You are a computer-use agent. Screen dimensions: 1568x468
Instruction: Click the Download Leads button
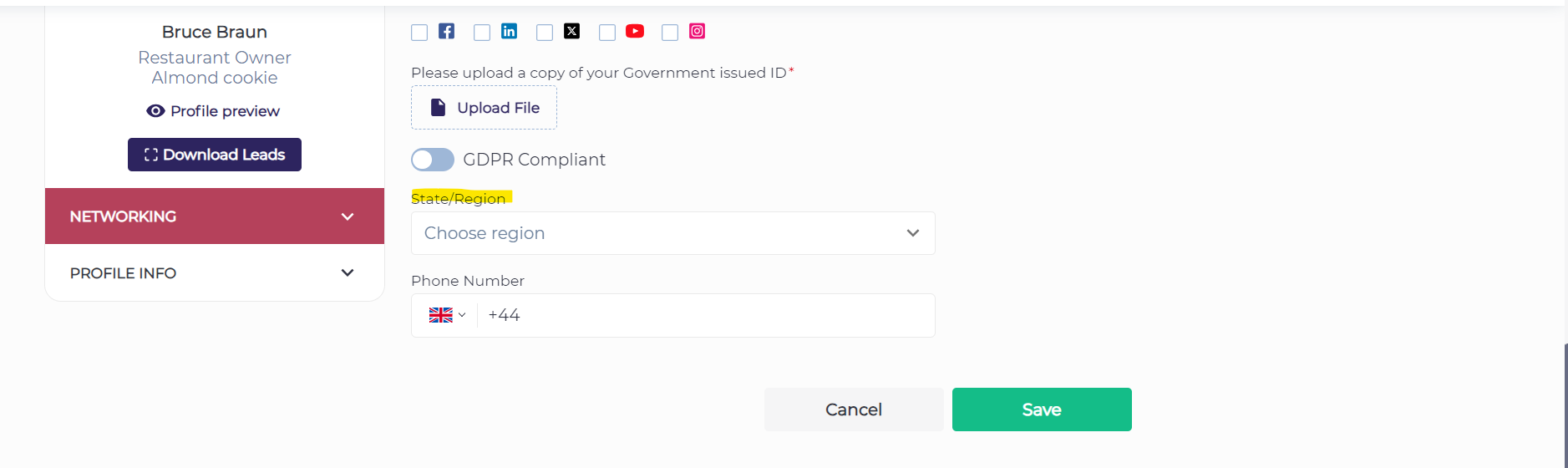click(215, 155)
